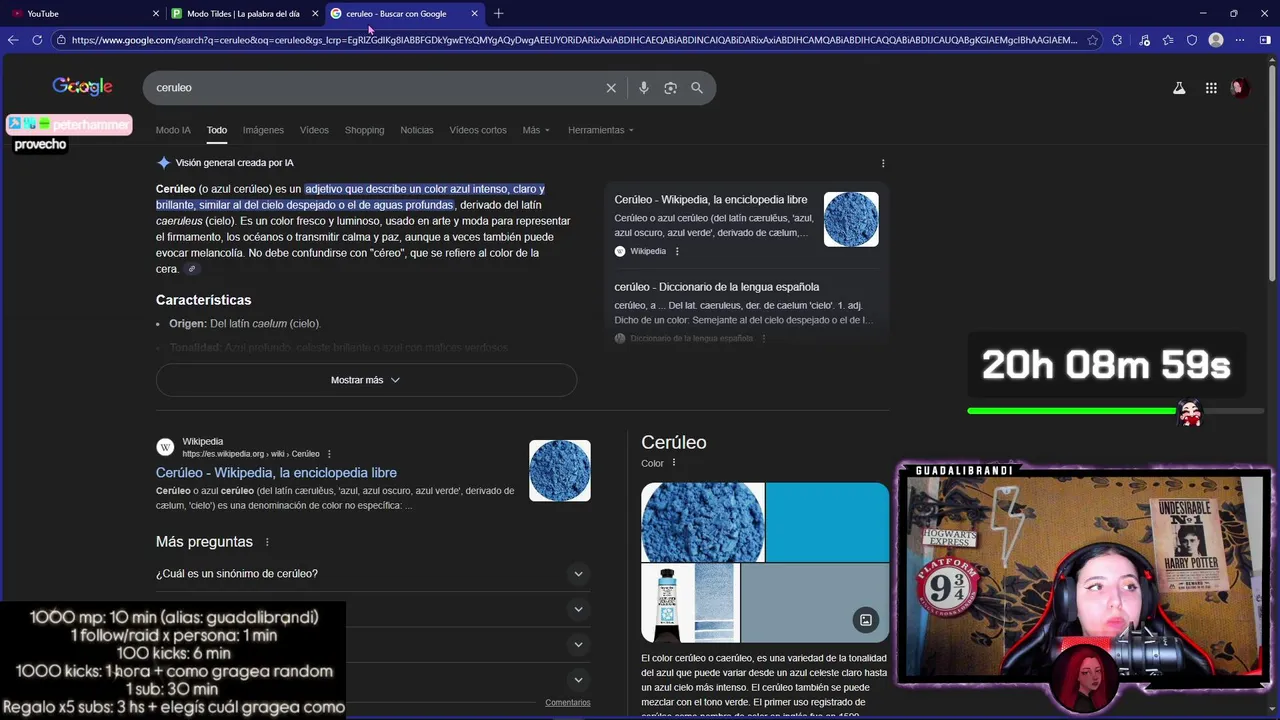Screen dimensions: 1280x720
Task: Open options beside Wikipedia source card
Action: click(x=677, y=252)
